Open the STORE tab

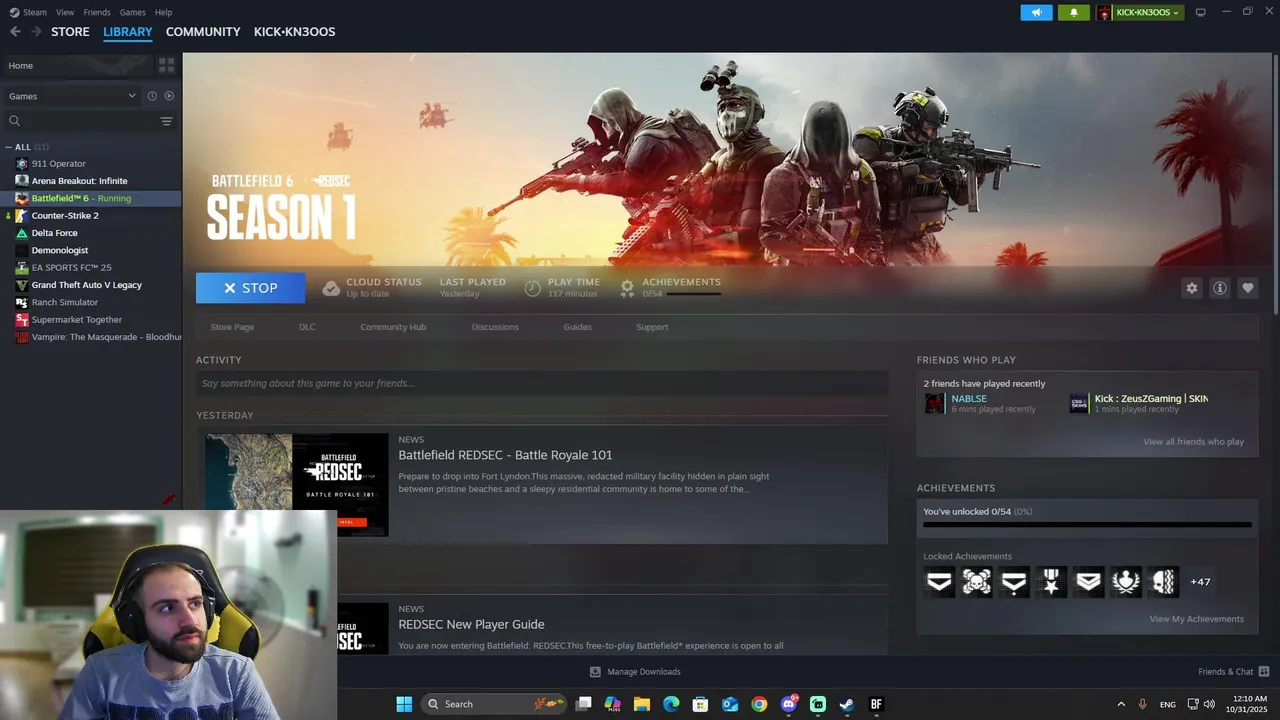click(70, 32)
